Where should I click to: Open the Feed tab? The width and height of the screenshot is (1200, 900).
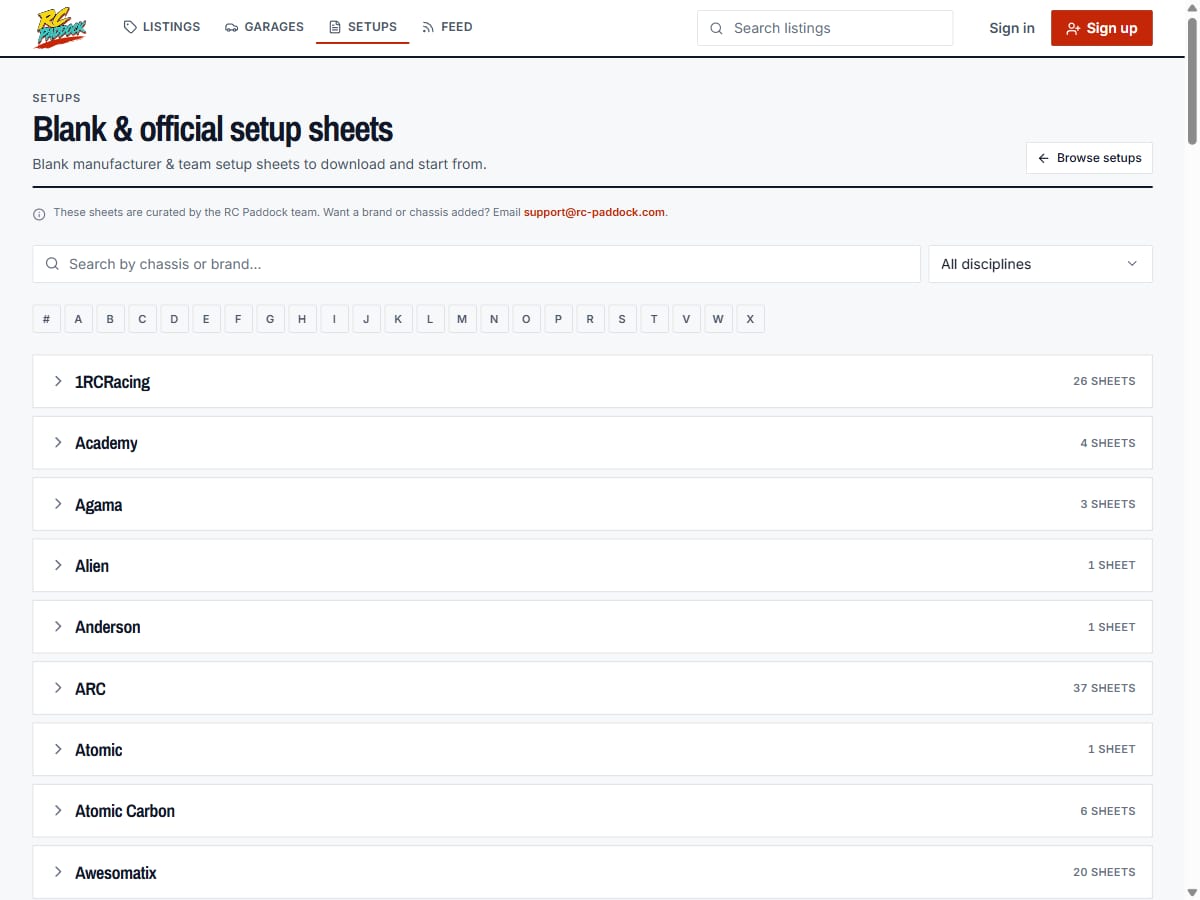(447, 27)
